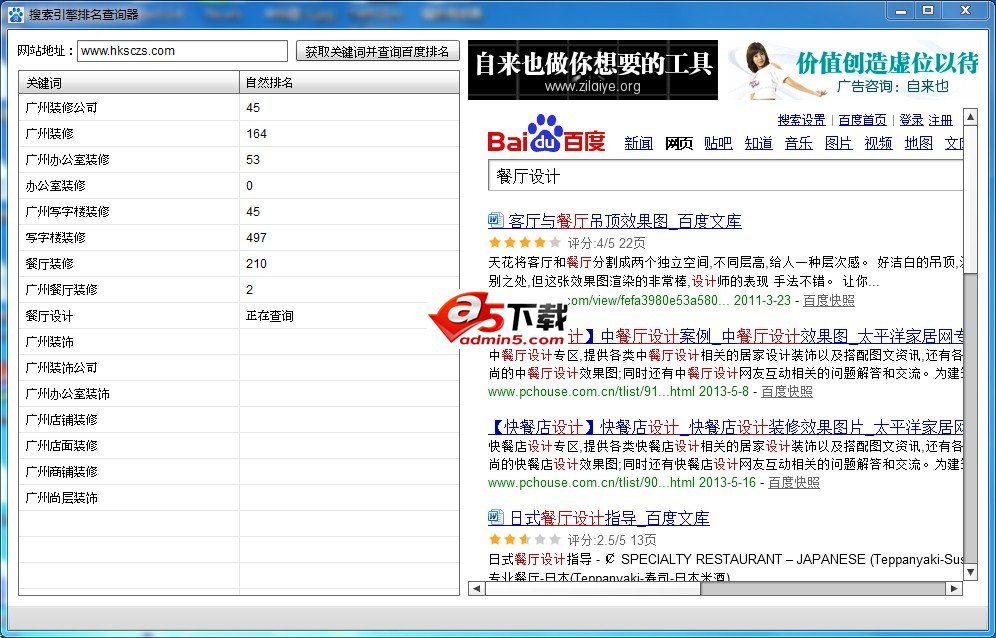Select the 广州店铺装修 keyword row

(x=239, y=420)
